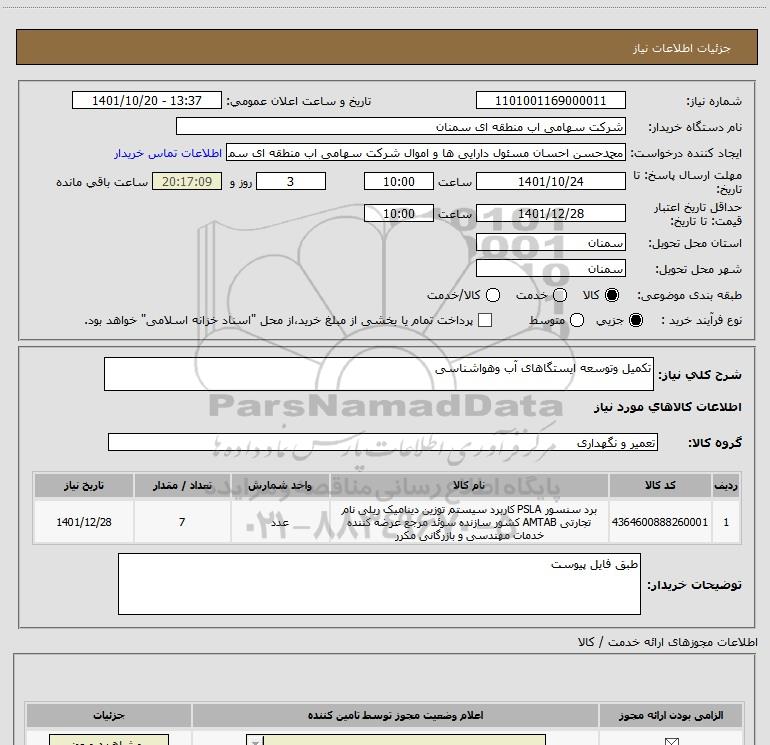Select the کالا/خدمت radio button
The width and height of the screenshot is (770, 745).
493,295
